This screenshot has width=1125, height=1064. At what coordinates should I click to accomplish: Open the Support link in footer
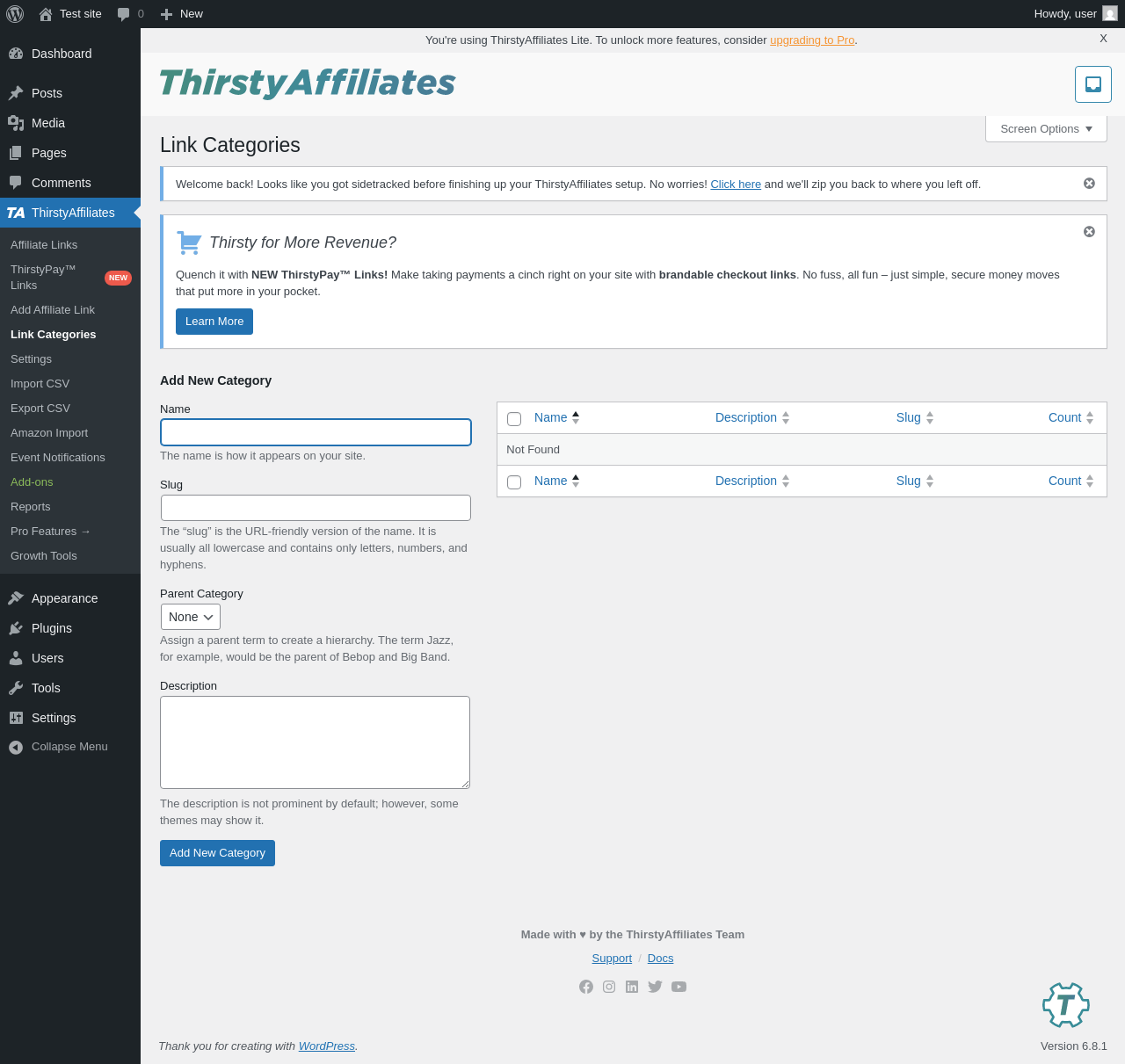[612, 959]
